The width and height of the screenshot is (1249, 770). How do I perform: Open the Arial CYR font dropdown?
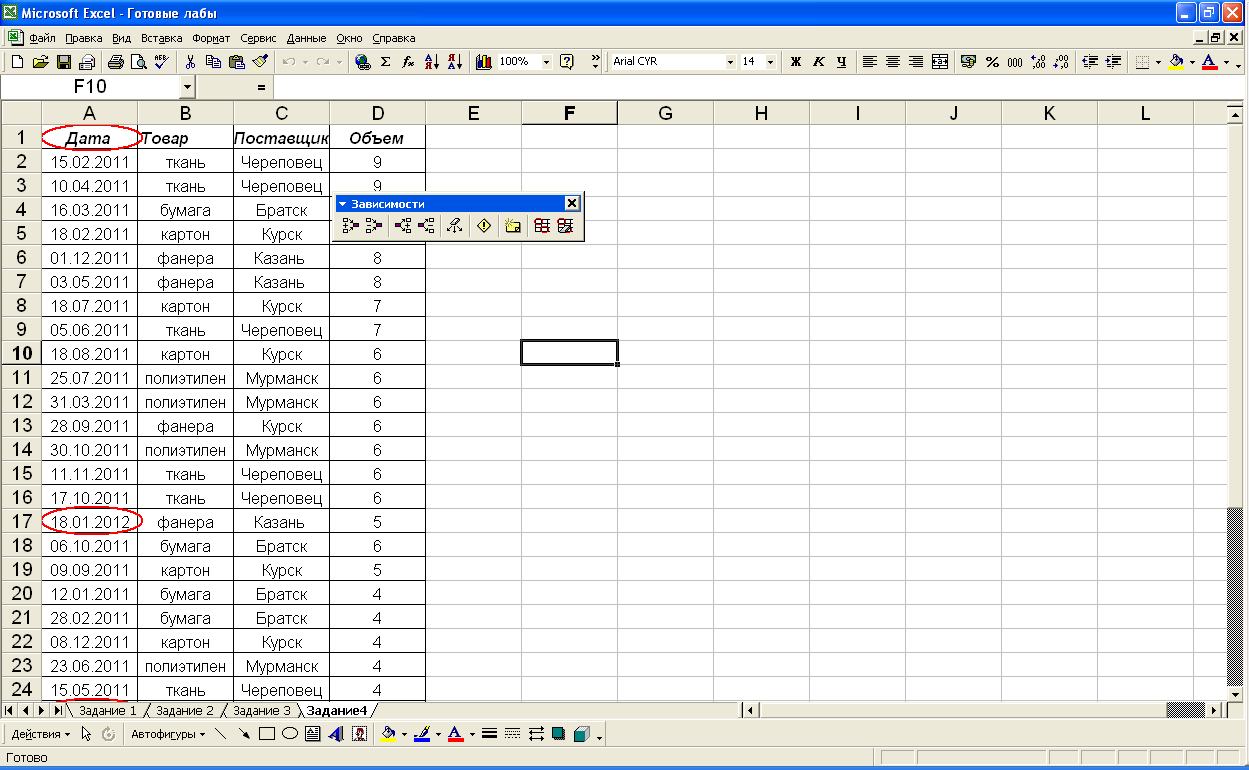[730, 61]
